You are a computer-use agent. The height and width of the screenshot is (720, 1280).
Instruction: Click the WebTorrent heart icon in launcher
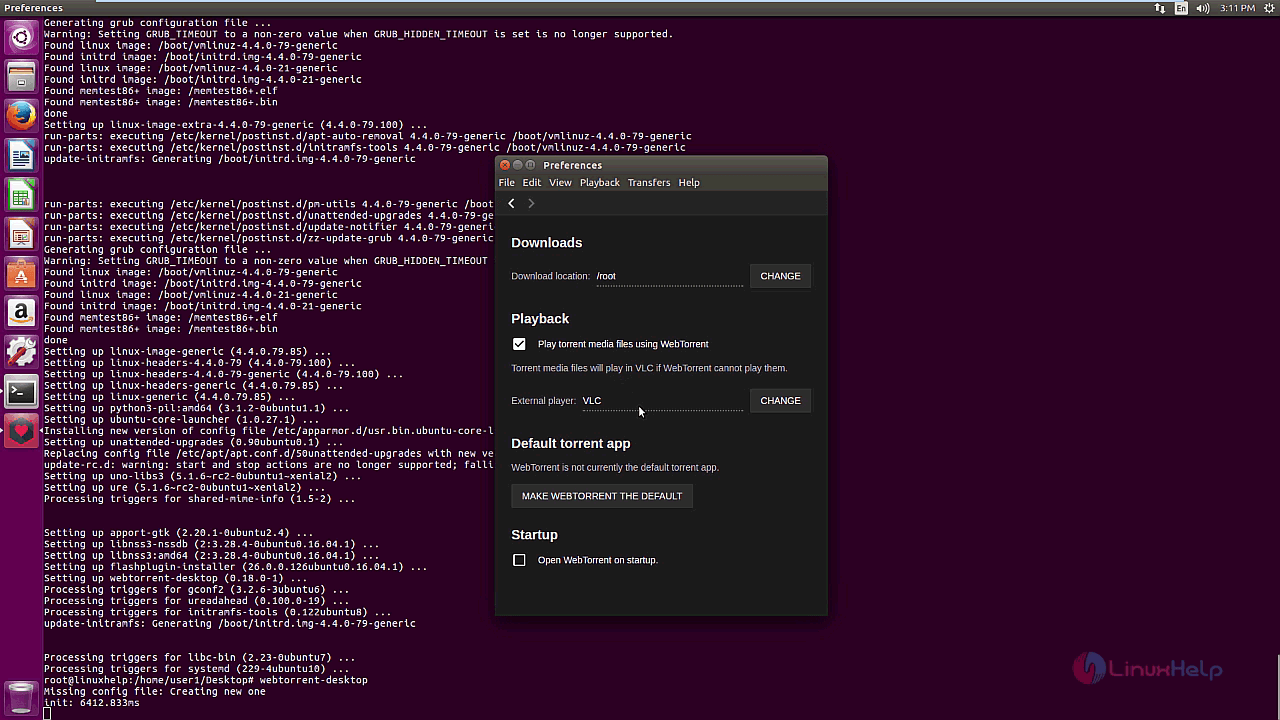(21, 432)
